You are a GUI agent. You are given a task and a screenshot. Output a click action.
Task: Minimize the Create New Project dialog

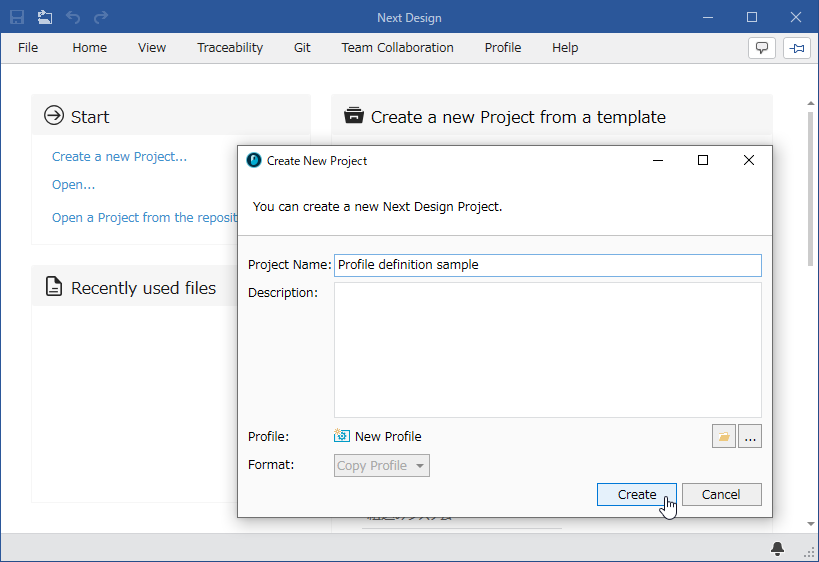[x=658, y=160]
